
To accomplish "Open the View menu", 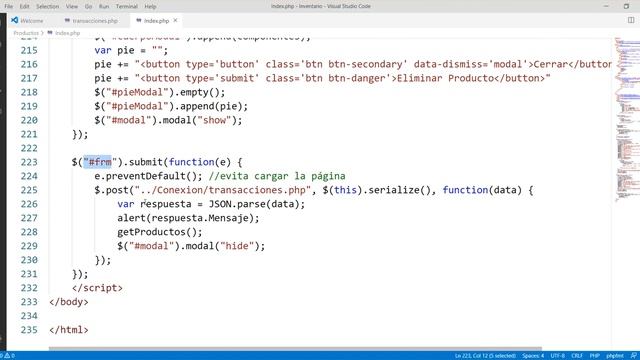I will [x=72, y=7].
